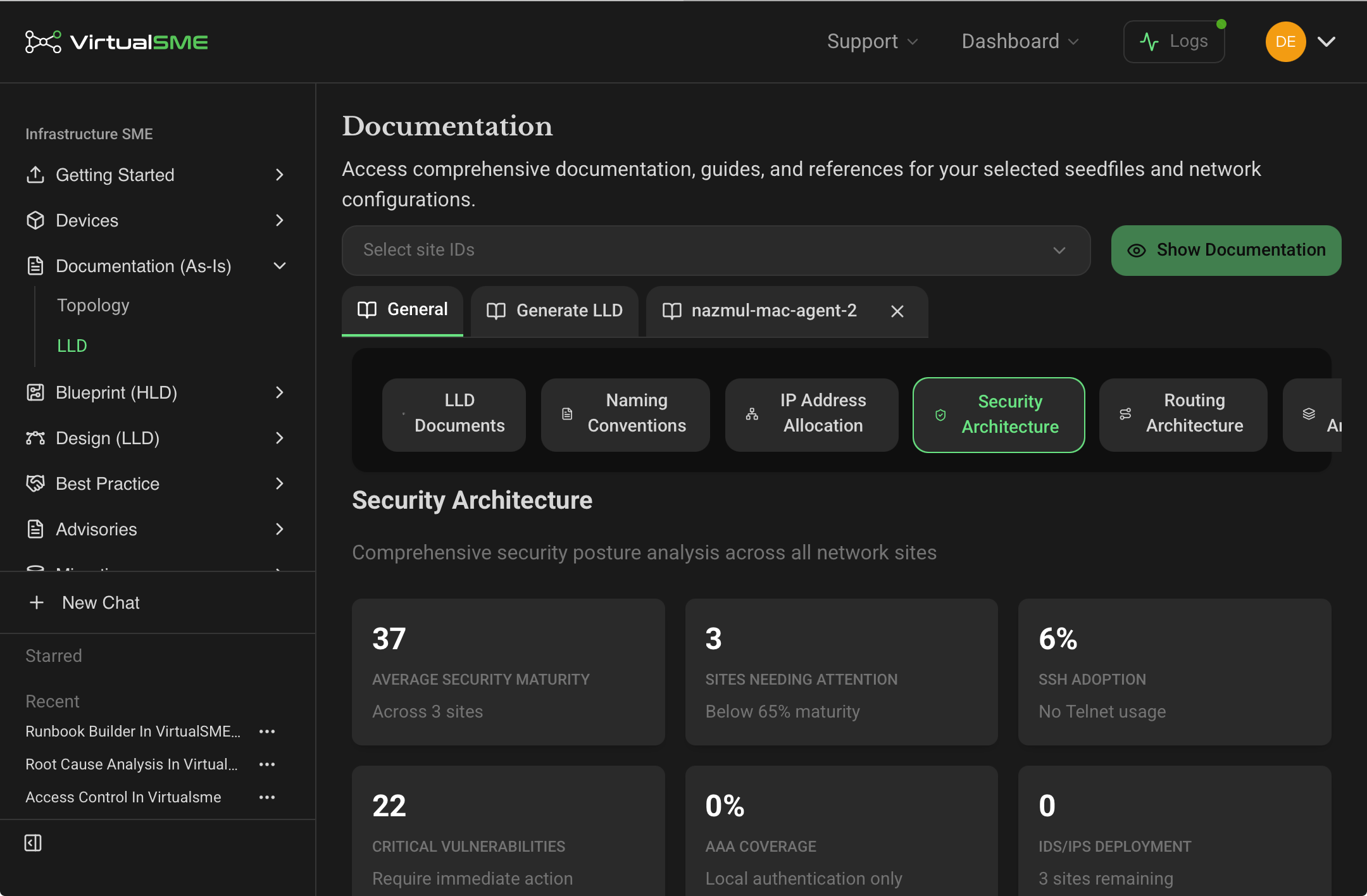Click the Documentation (As-Is) file icon
This screenshot has width=1367, height=896.
(x=35, y=266)
